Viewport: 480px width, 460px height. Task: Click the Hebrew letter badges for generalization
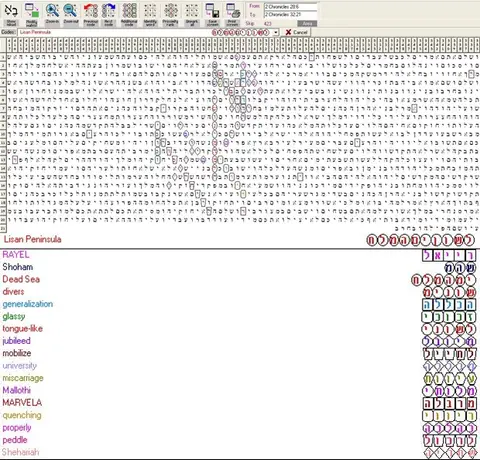click(x=449, y=305)
